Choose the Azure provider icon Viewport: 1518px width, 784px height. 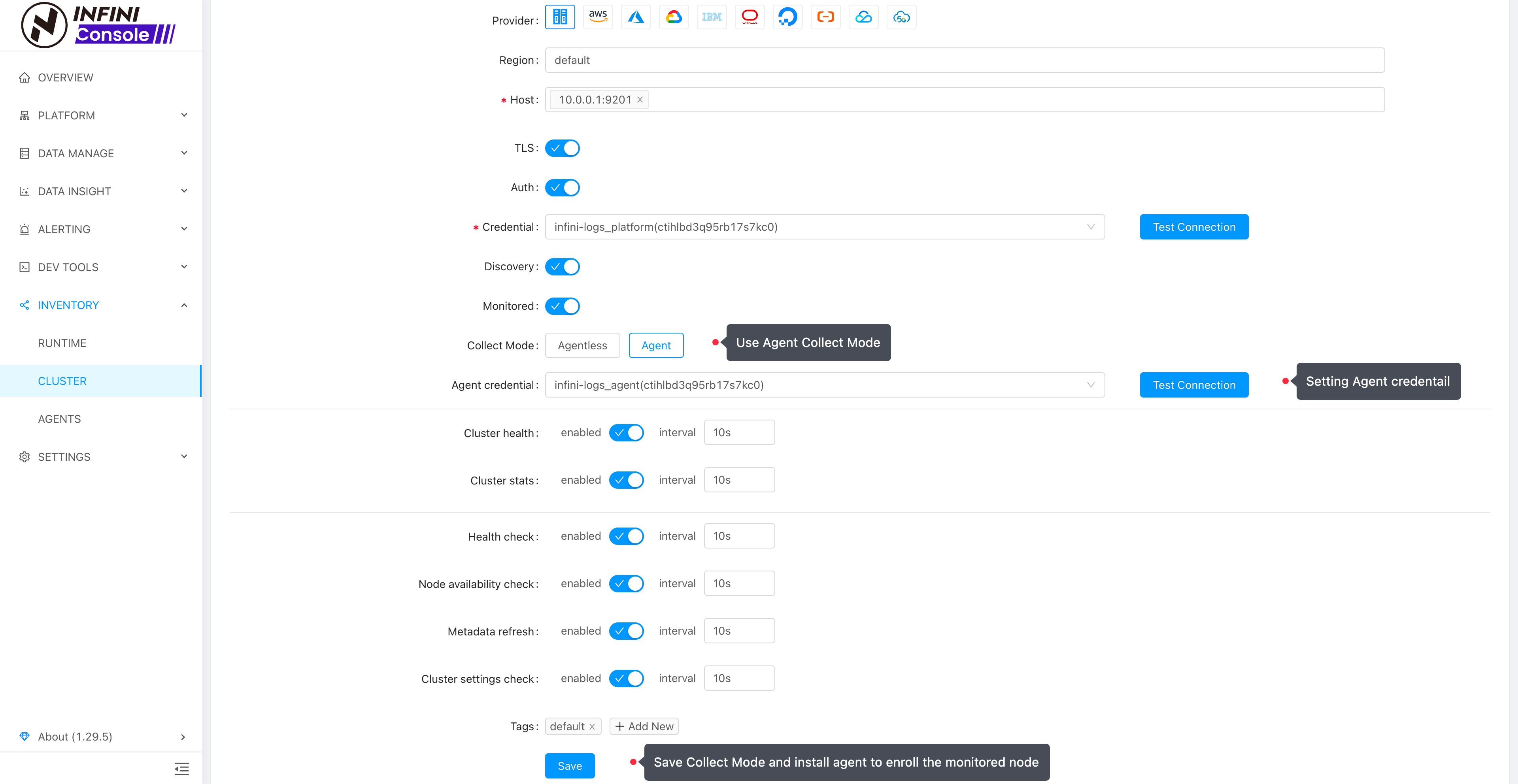click(x=635, y=17)
